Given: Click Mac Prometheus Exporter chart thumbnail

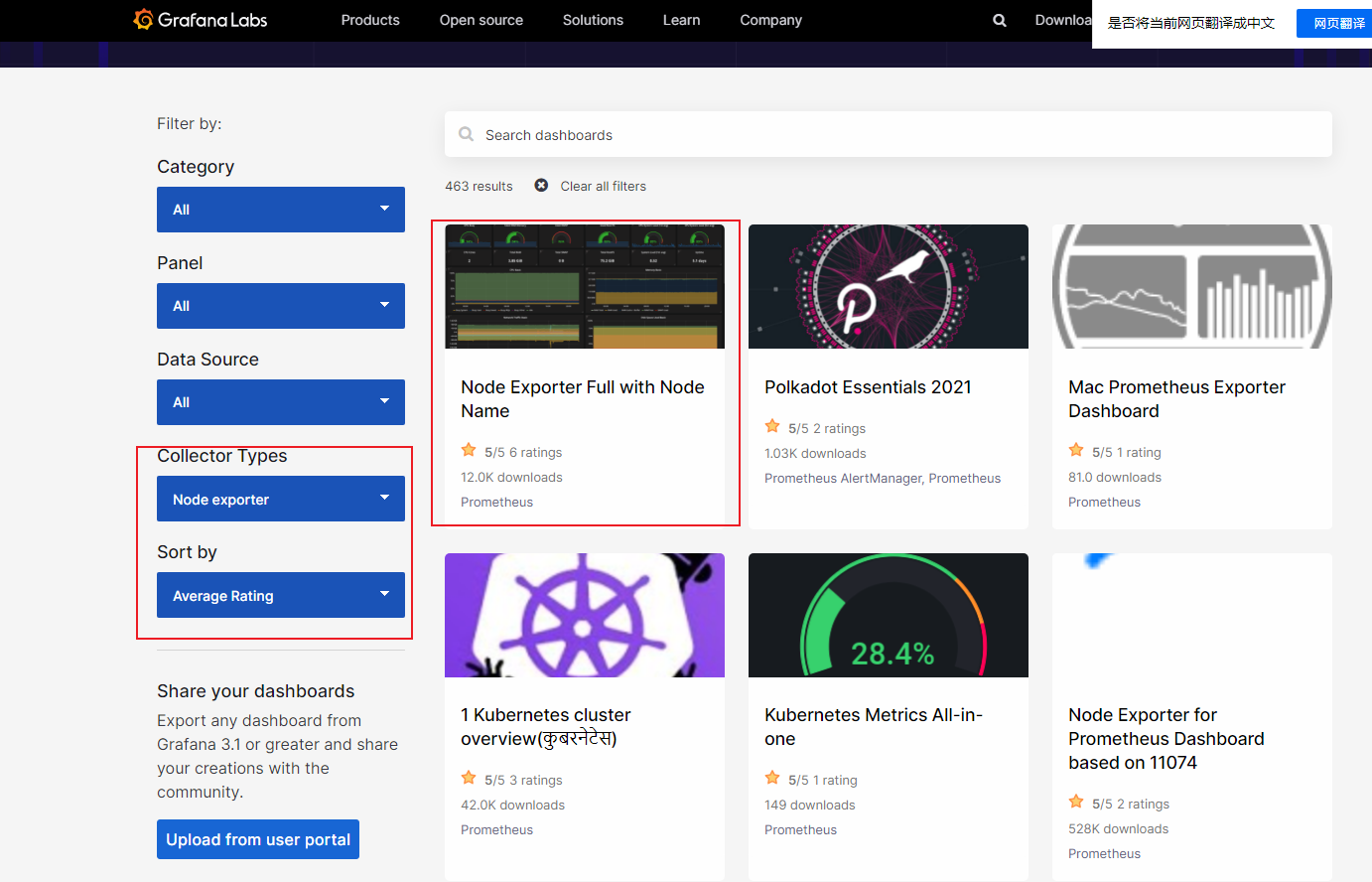Looking at the screenshot, I should (x=1192, y=286).
